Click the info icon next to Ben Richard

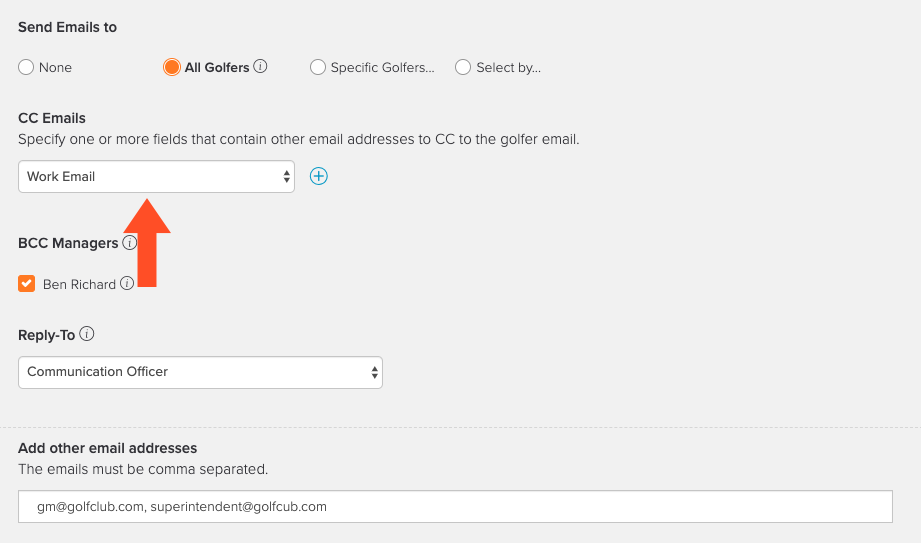(127, 283)
